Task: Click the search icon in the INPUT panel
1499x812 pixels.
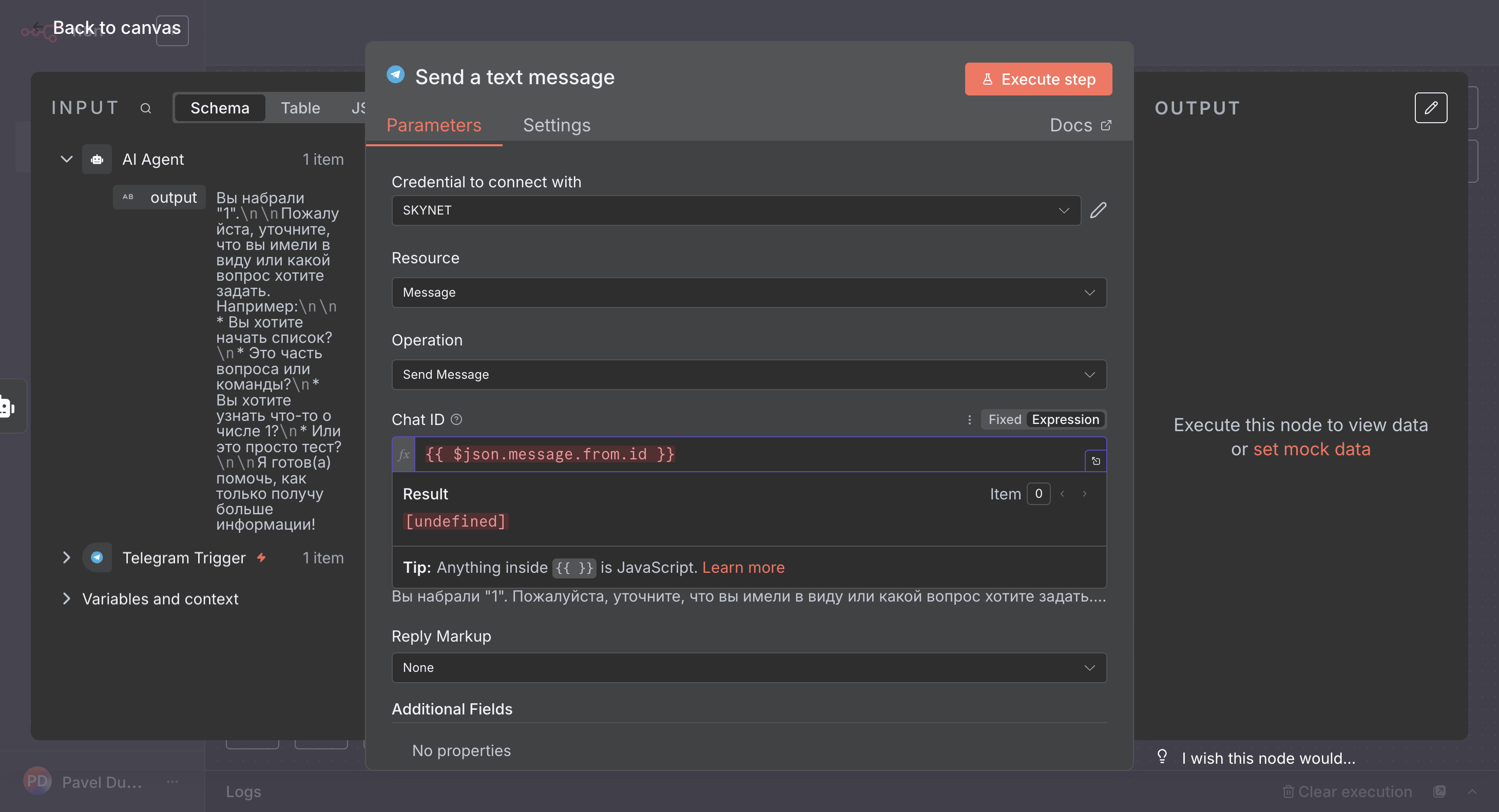Action: (x=145, y=108)
